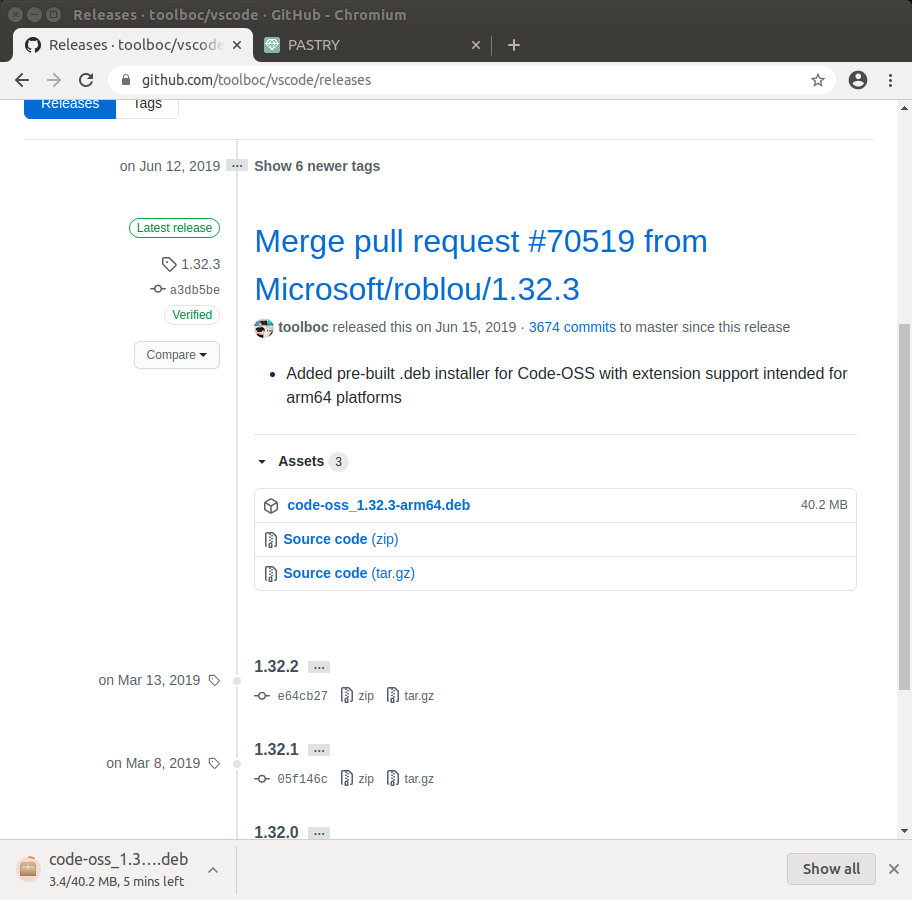This screenshot has width=912, height=900.
Task: Download code-oss_1.32.3-arm64.deb
Action: 379,505
